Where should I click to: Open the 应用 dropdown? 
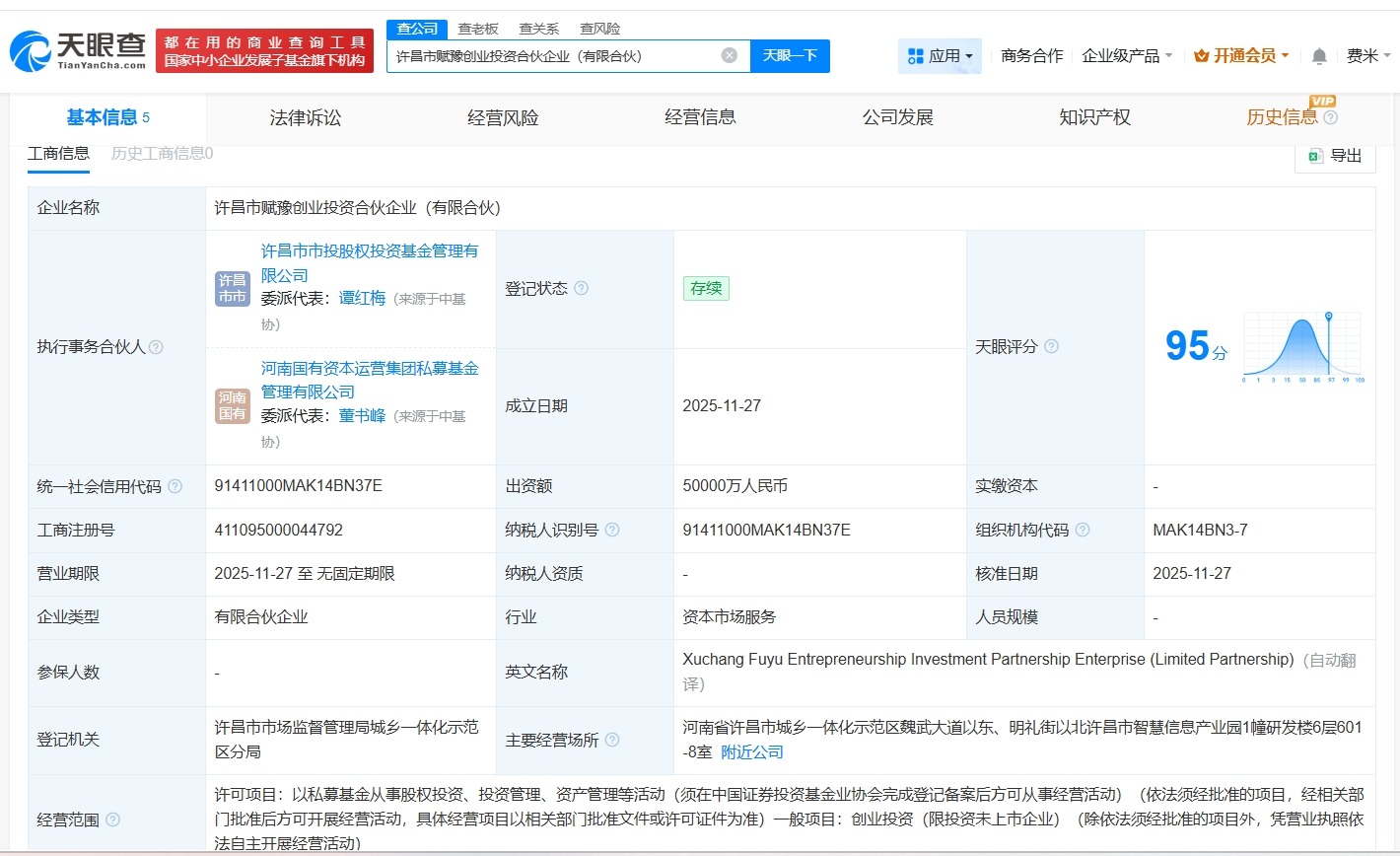tap(946, 56)
